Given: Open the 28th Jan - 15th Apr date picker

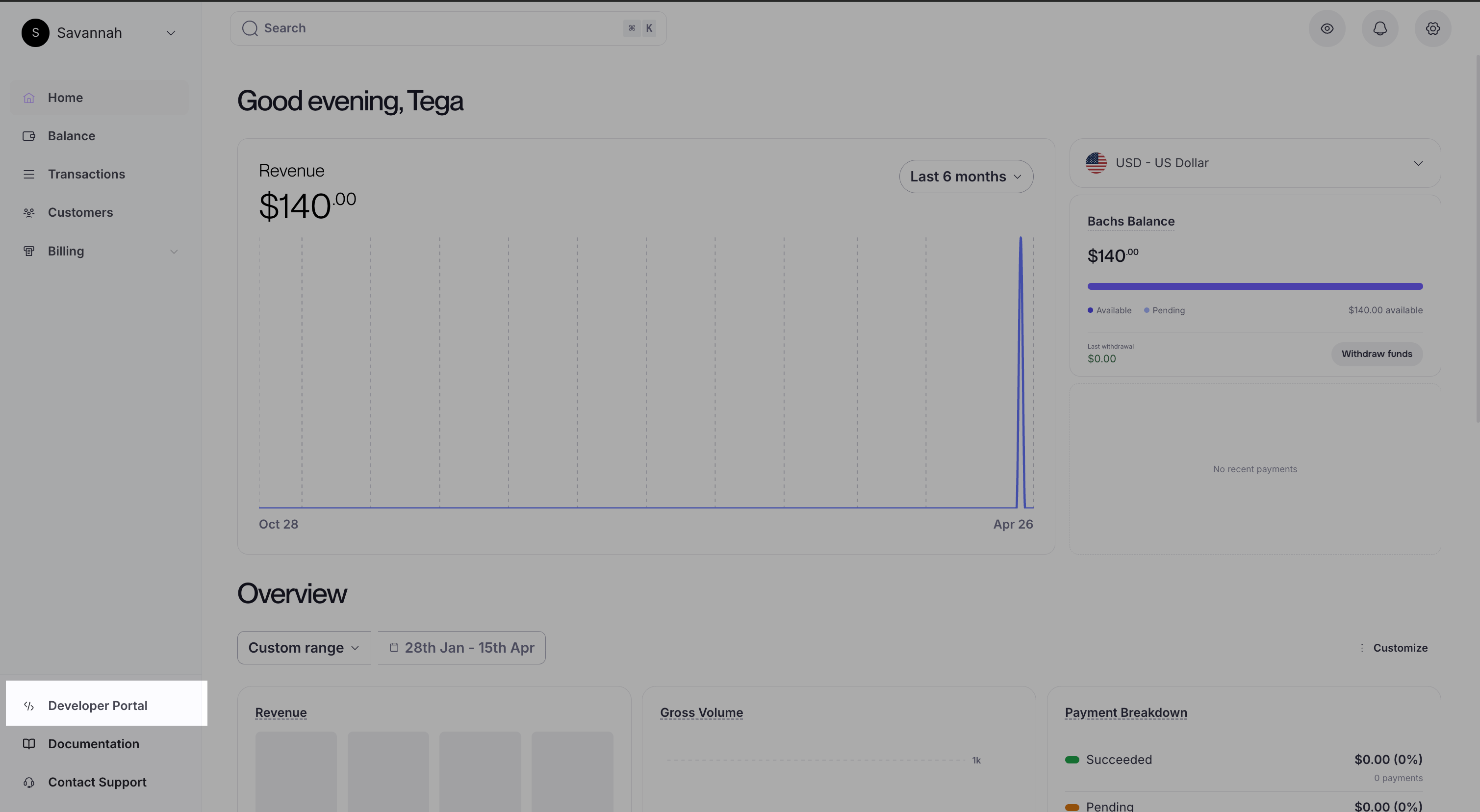Looking at the screenshot, I should coord(462,648).
